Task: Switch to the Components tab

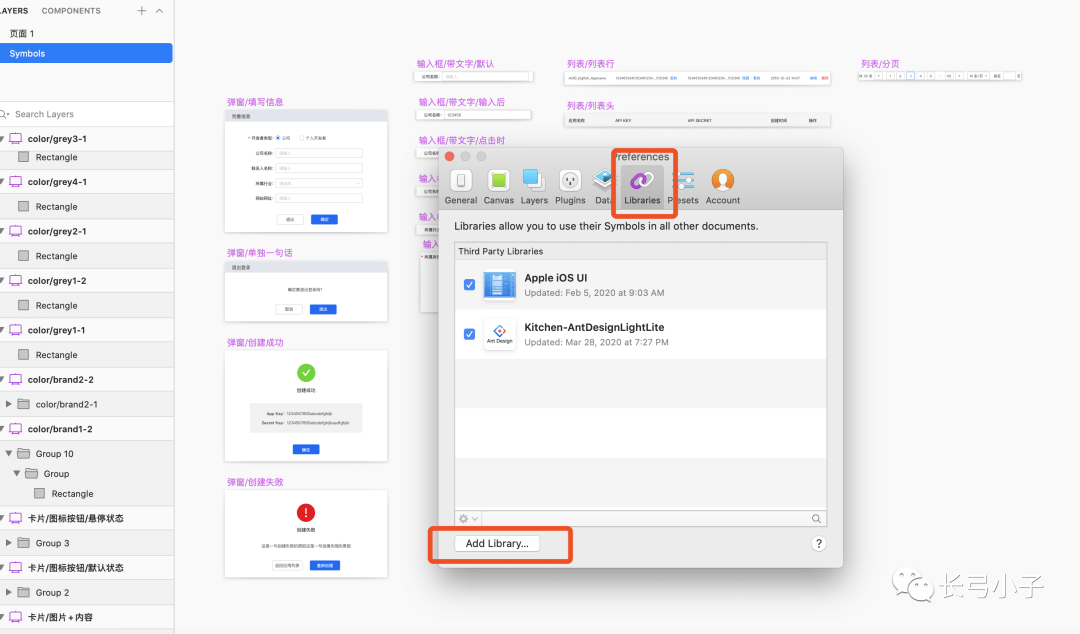Action: pyautogui.click(x=71, y=11)
